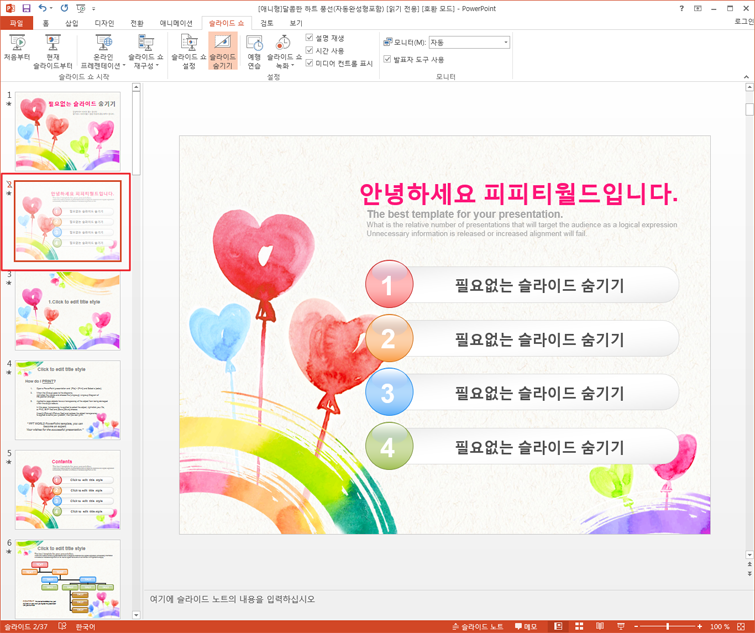Switch to the 보기 (View) tab
Viewport: 755px width, 633px height.
(x=296, y=23)
